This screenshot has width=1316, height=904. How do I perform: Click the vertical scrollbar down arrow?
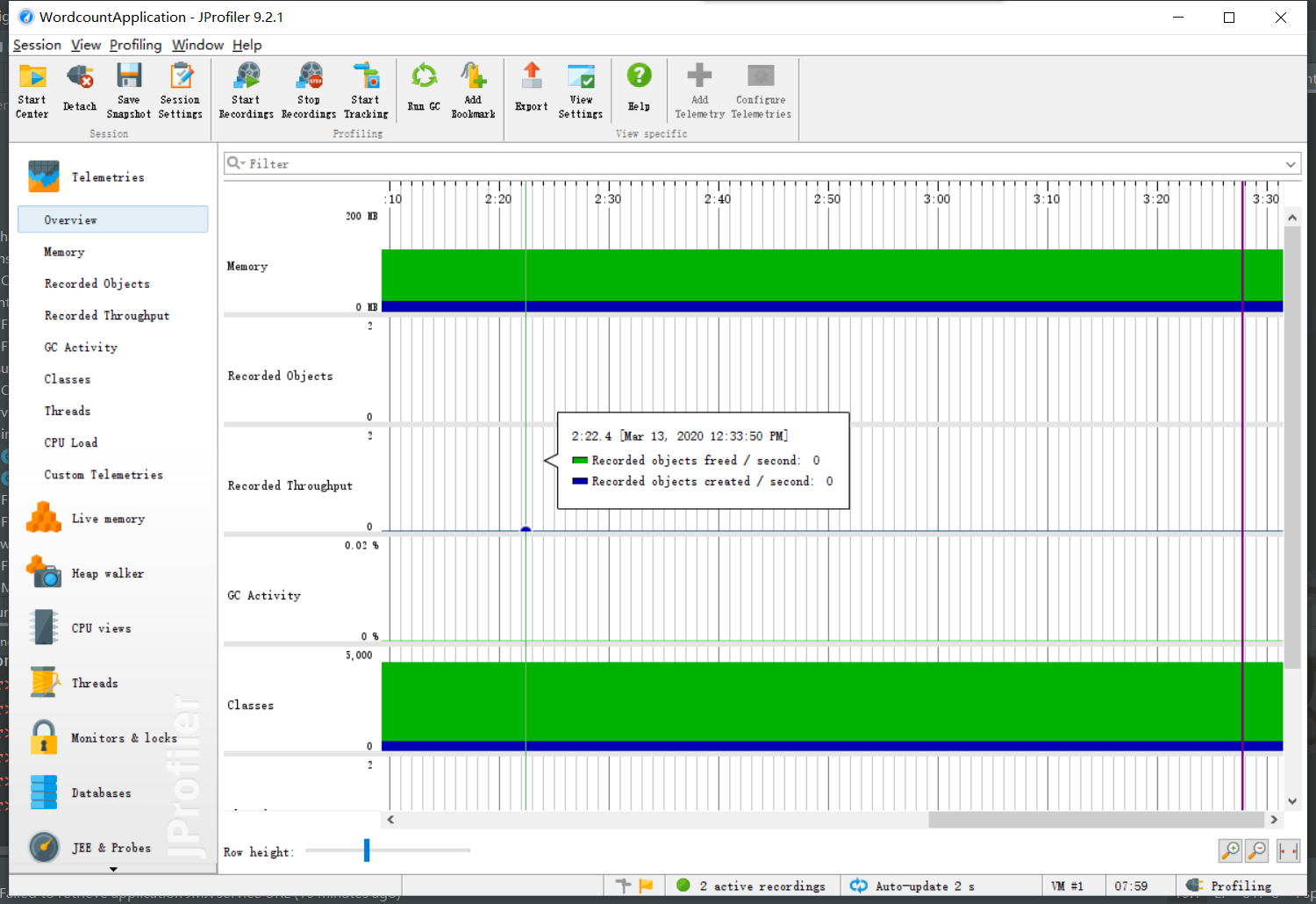point(1291,801)
